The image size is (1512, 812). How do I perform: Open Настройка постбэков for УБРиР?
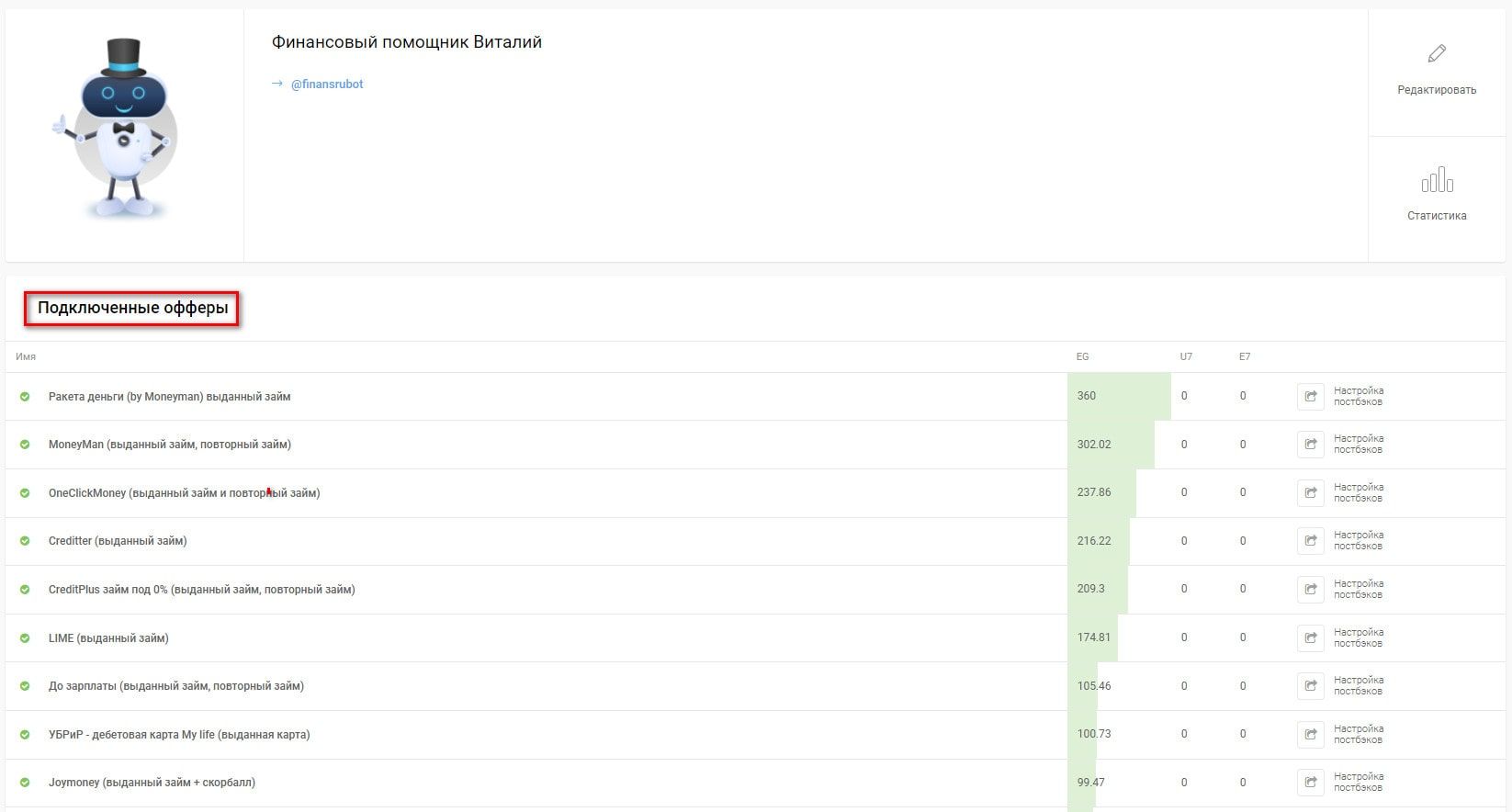pos(1359,734)
